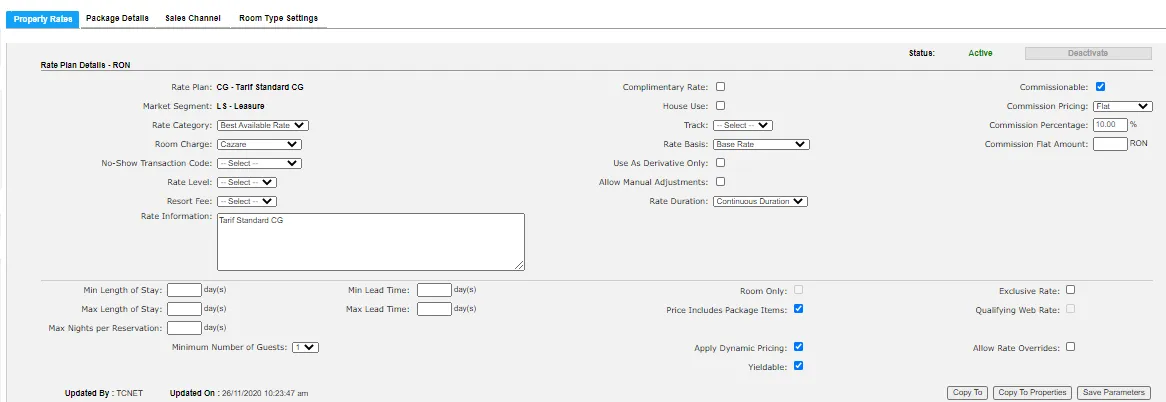This screenshot has height=402, width=1166.
Task: Expand the Resort Fee dropdown
Action: [247, 201]
